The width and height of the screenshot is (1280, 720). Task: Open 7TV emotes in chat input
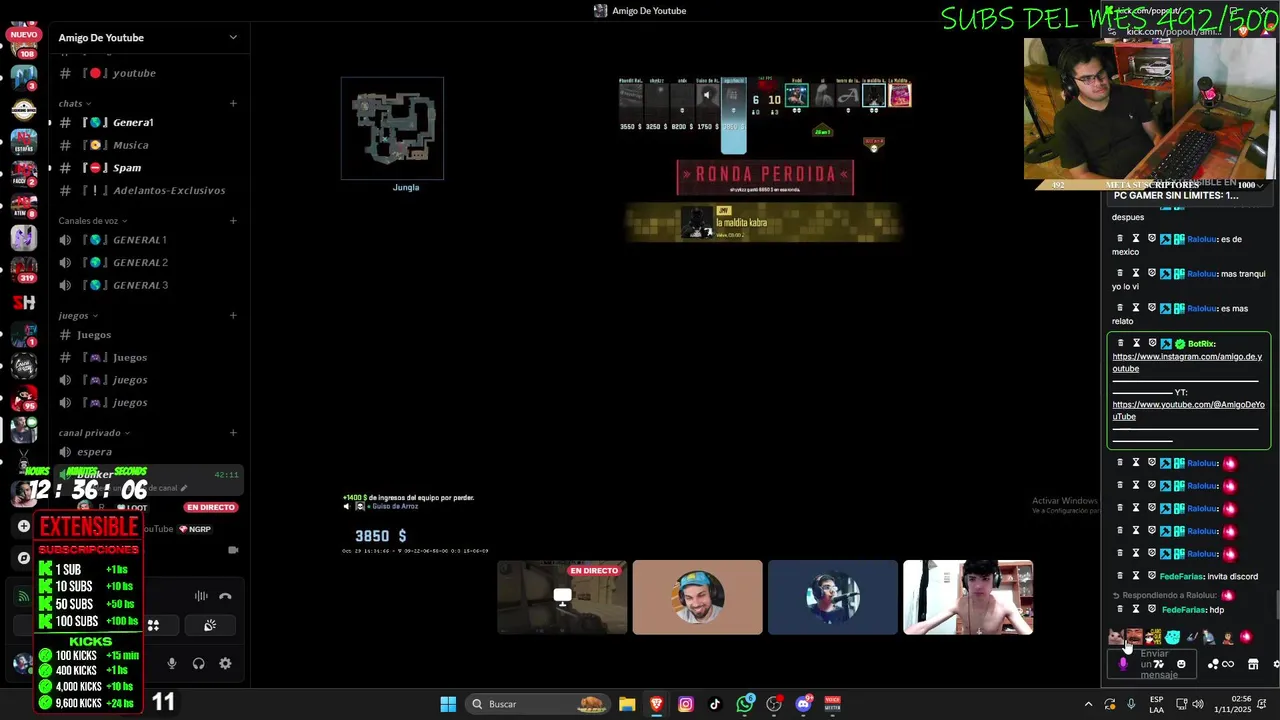coord(1159,664)
